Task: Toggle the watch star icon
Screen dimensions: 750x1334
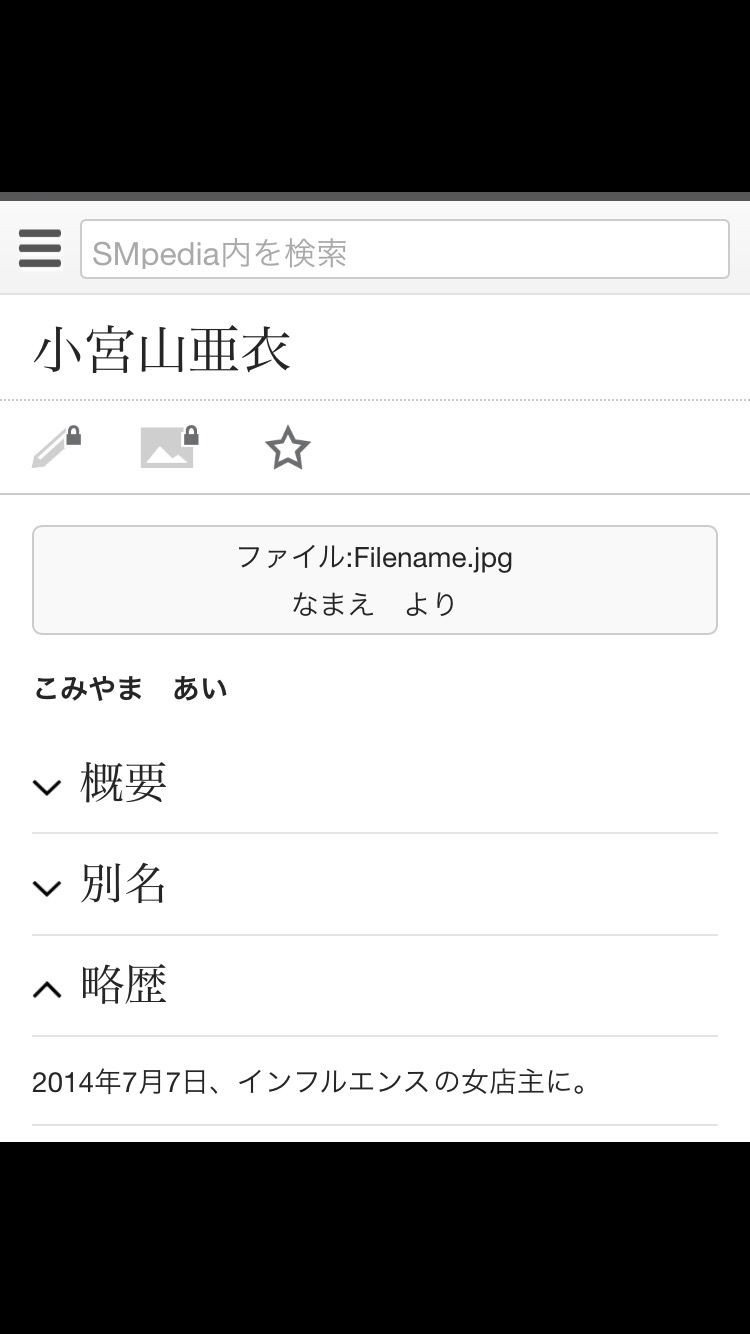Action: coord(288,448)
